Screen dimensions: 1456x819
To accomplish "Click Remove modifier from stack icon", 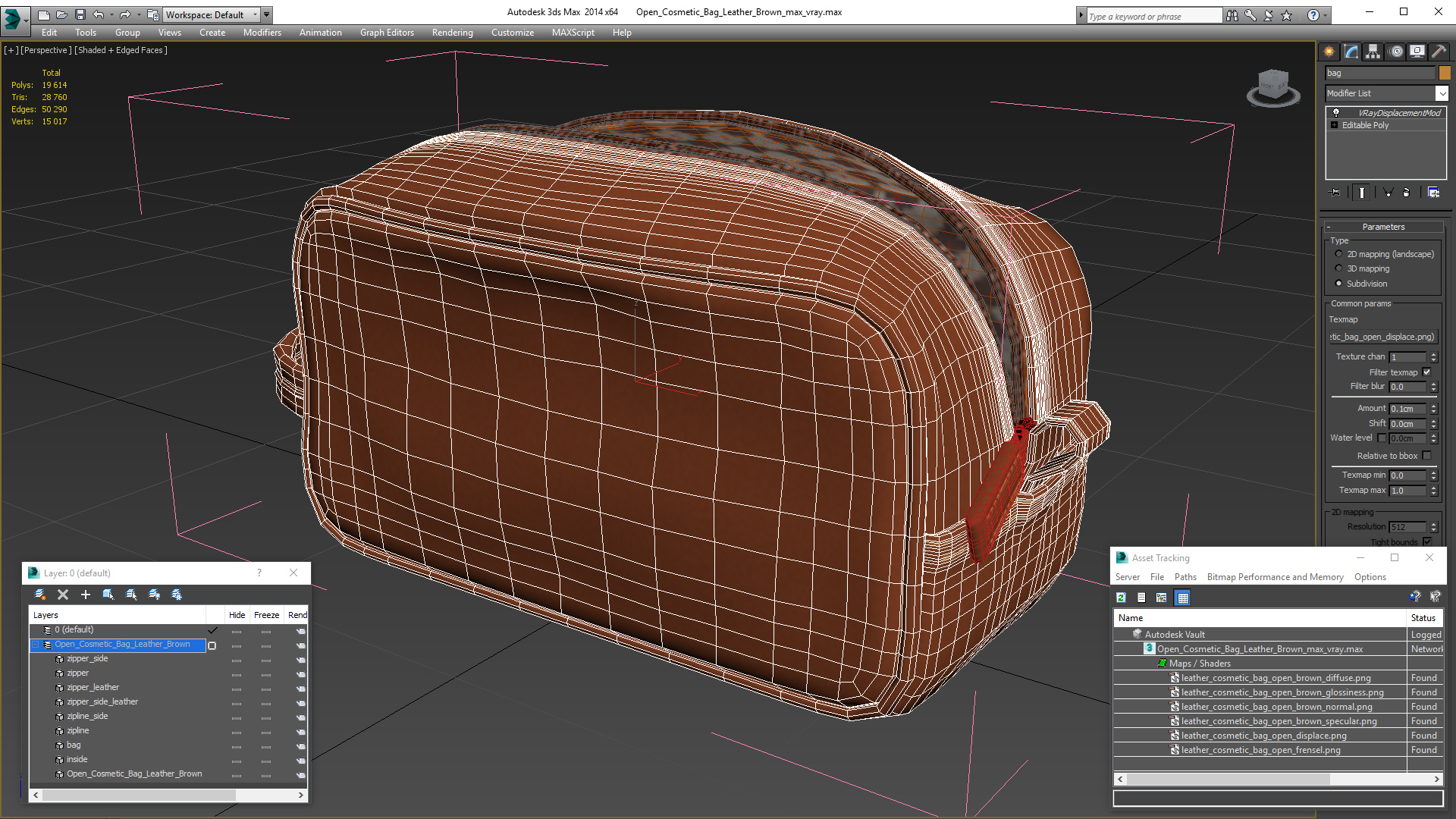I will [1406, 193].
